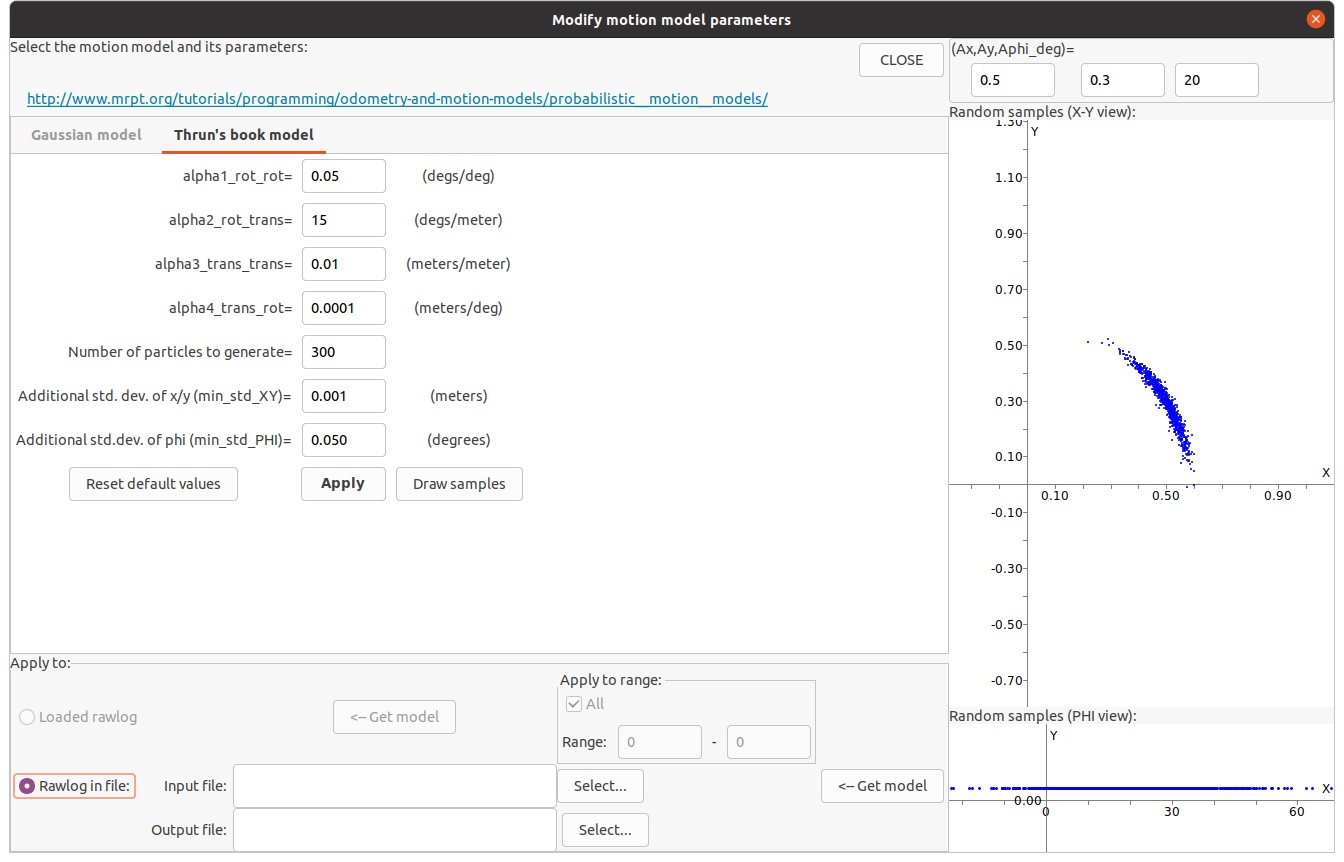Edit the alpha1_rot_rot value field

coord(343,176)
